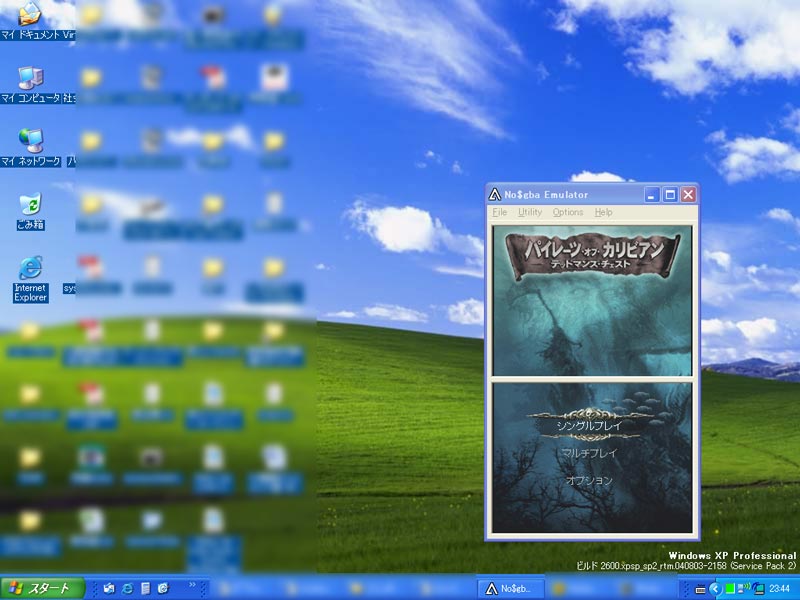Viewport: 800px width, 600px height.
Task: Expand hidden Quick Launch items chevron
Action: [192, 585]
